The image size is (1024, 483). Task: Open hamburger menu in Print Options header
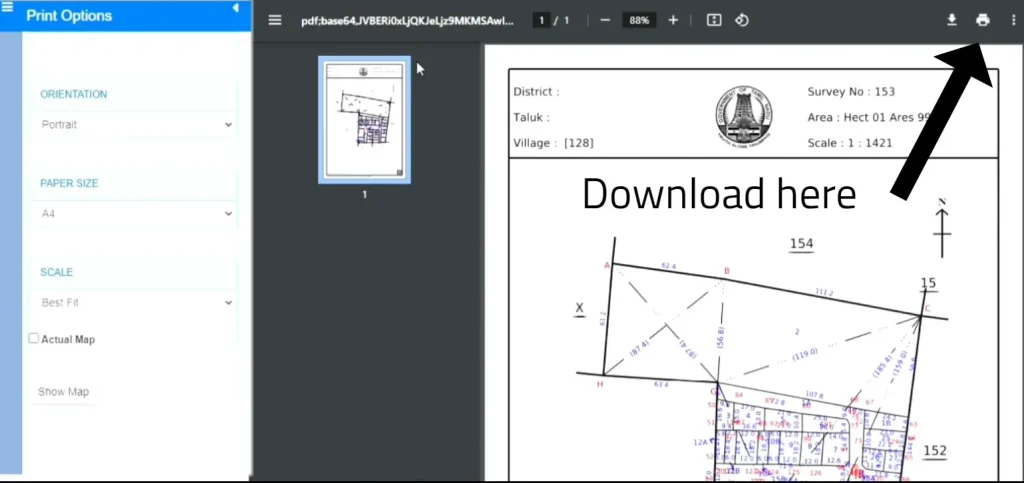[x=7, y=7]
